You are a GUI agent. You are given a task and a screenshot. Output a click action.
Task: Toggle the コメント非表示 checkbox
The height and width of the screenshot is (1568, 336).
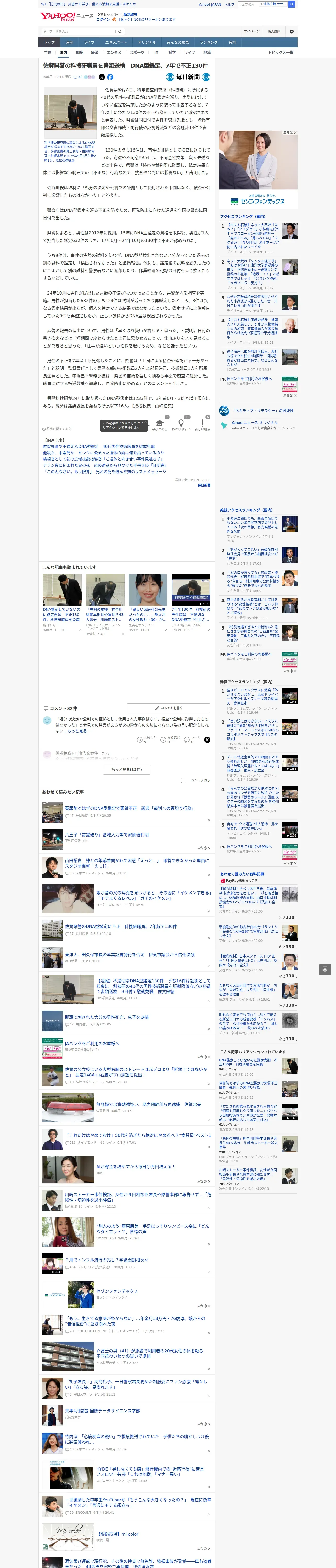tap(183, 780)
